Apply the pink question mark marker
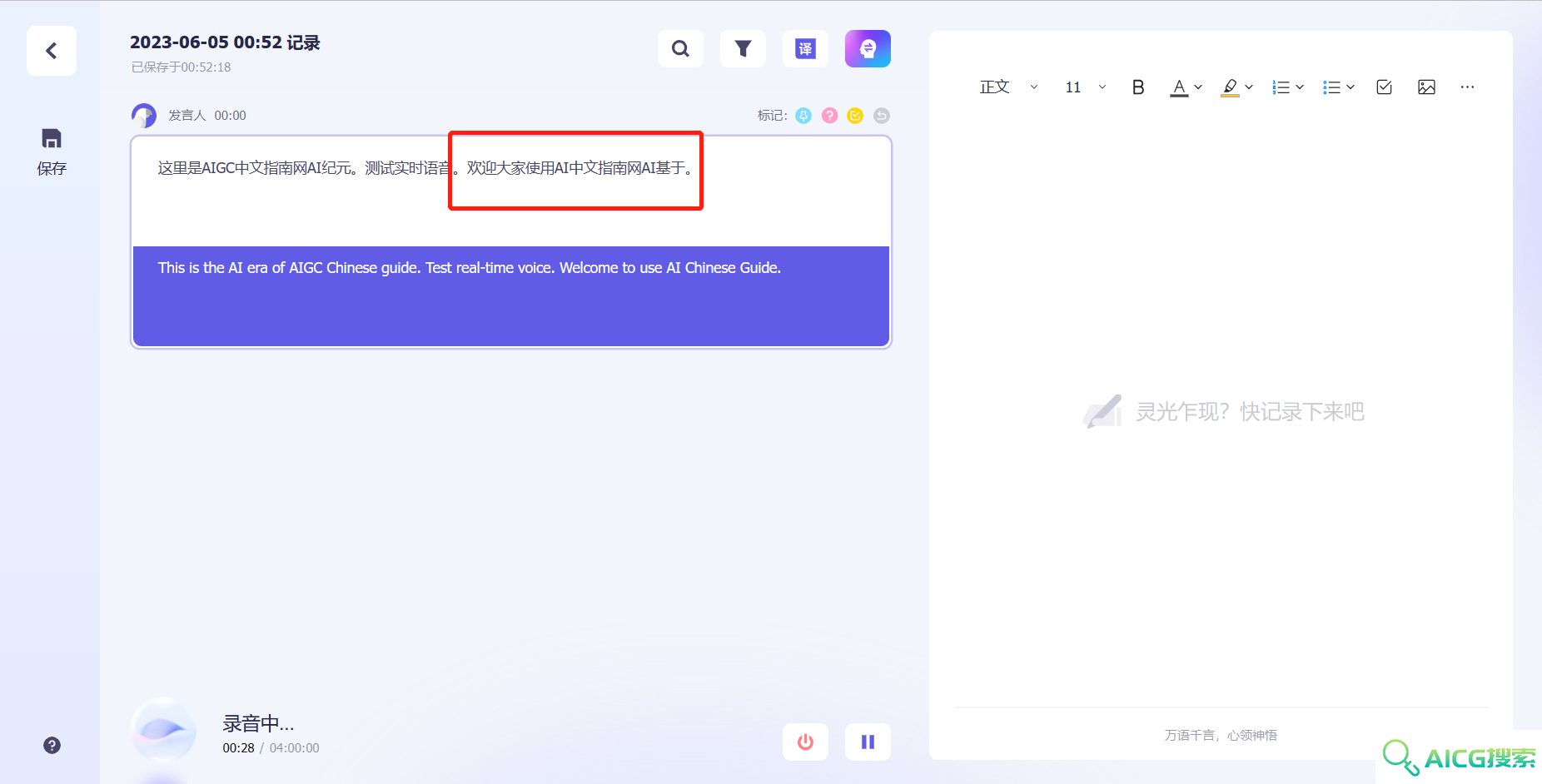1542x784 pixels. [829, 116]
